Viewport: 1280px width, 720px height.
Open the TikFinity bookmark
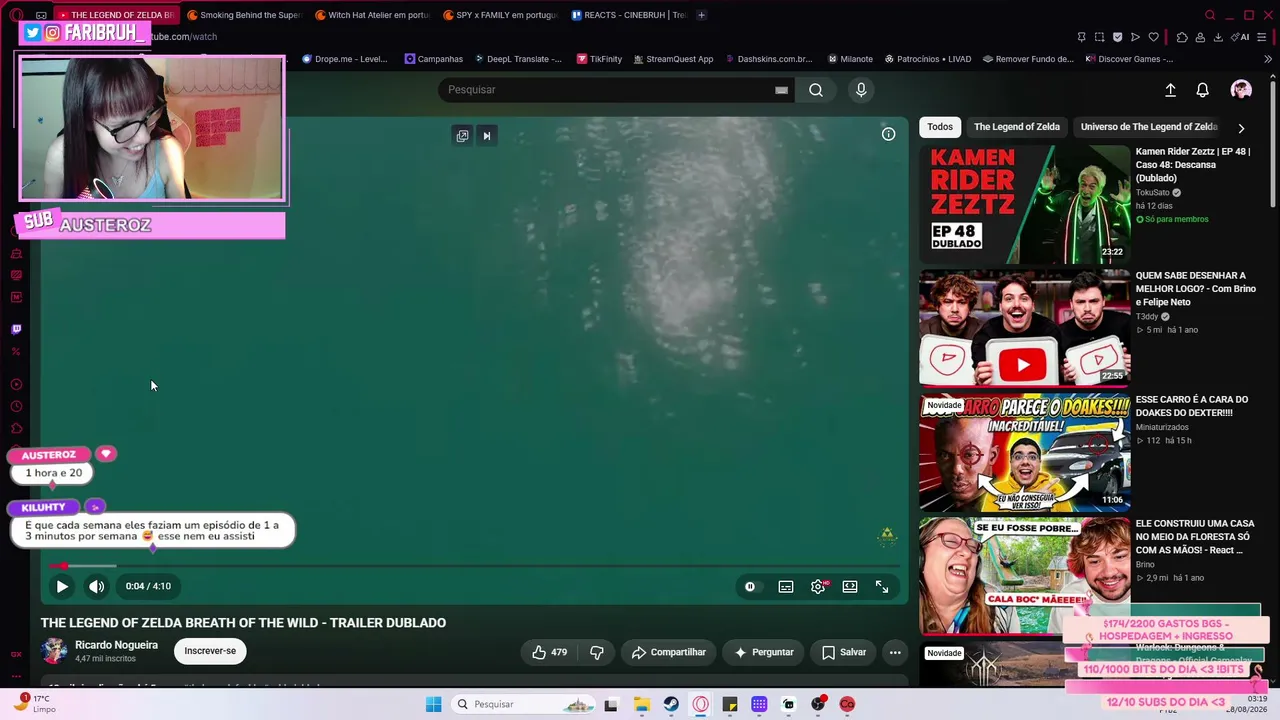coord(599,59)
